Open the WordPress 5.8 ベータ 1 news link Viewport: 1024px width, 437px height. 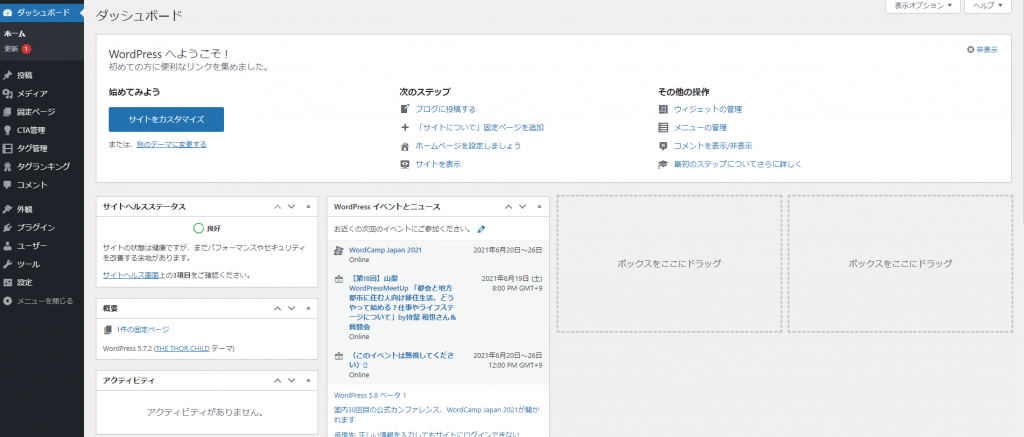click(x=370, y=395)
